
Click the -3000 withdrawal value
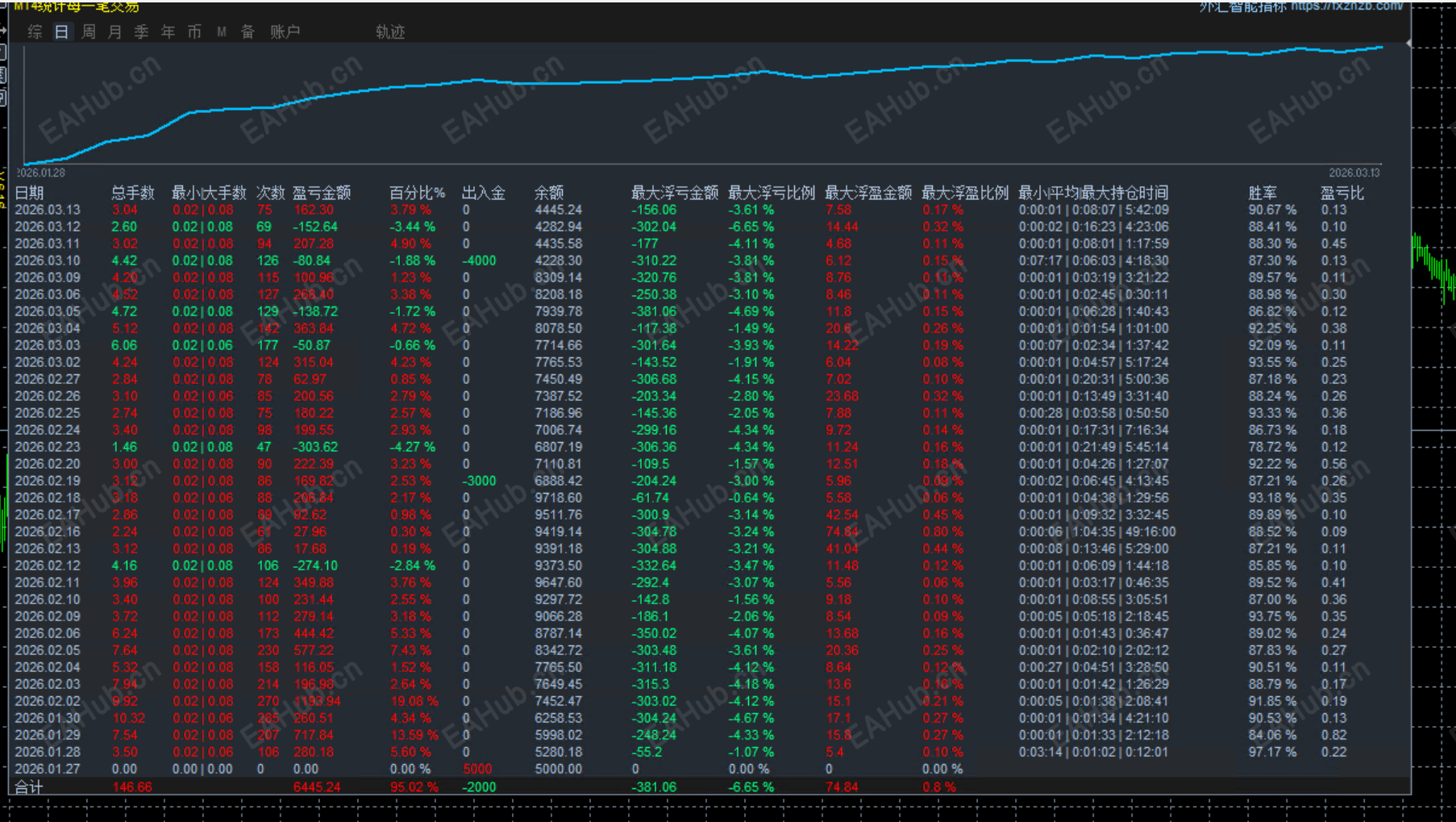click(x=479, y=481)
